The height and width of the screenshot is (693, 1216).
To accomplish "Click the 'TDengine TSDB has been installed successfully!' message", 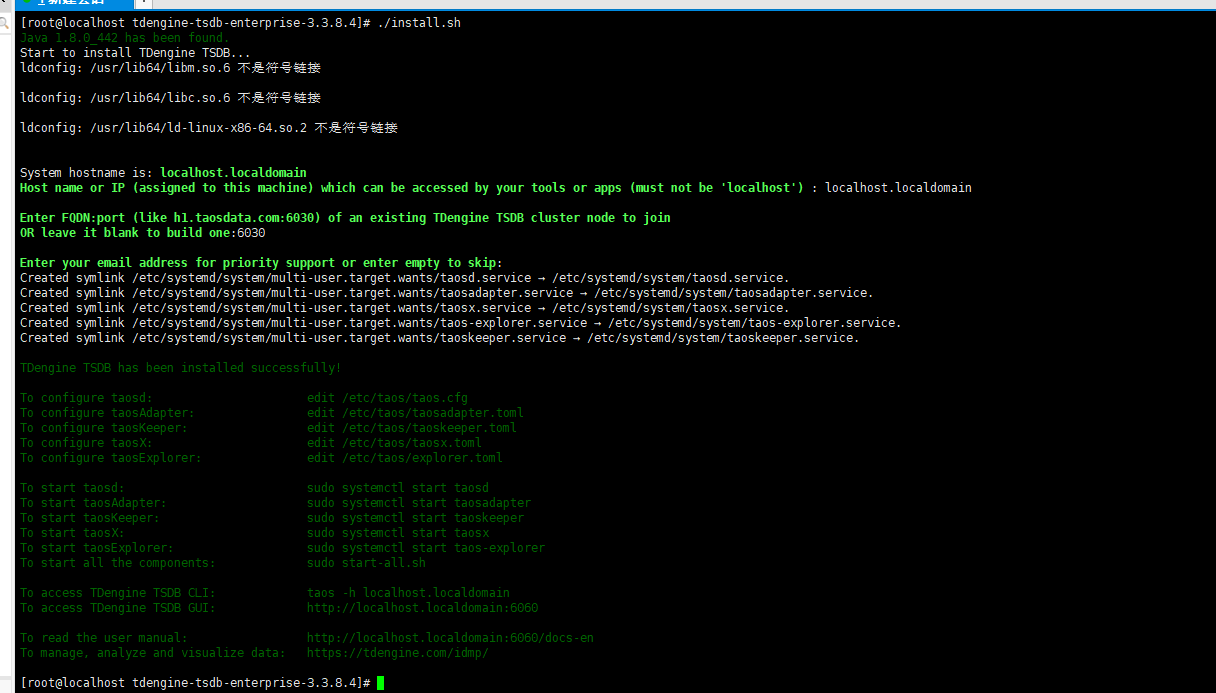I will (180, 368).
